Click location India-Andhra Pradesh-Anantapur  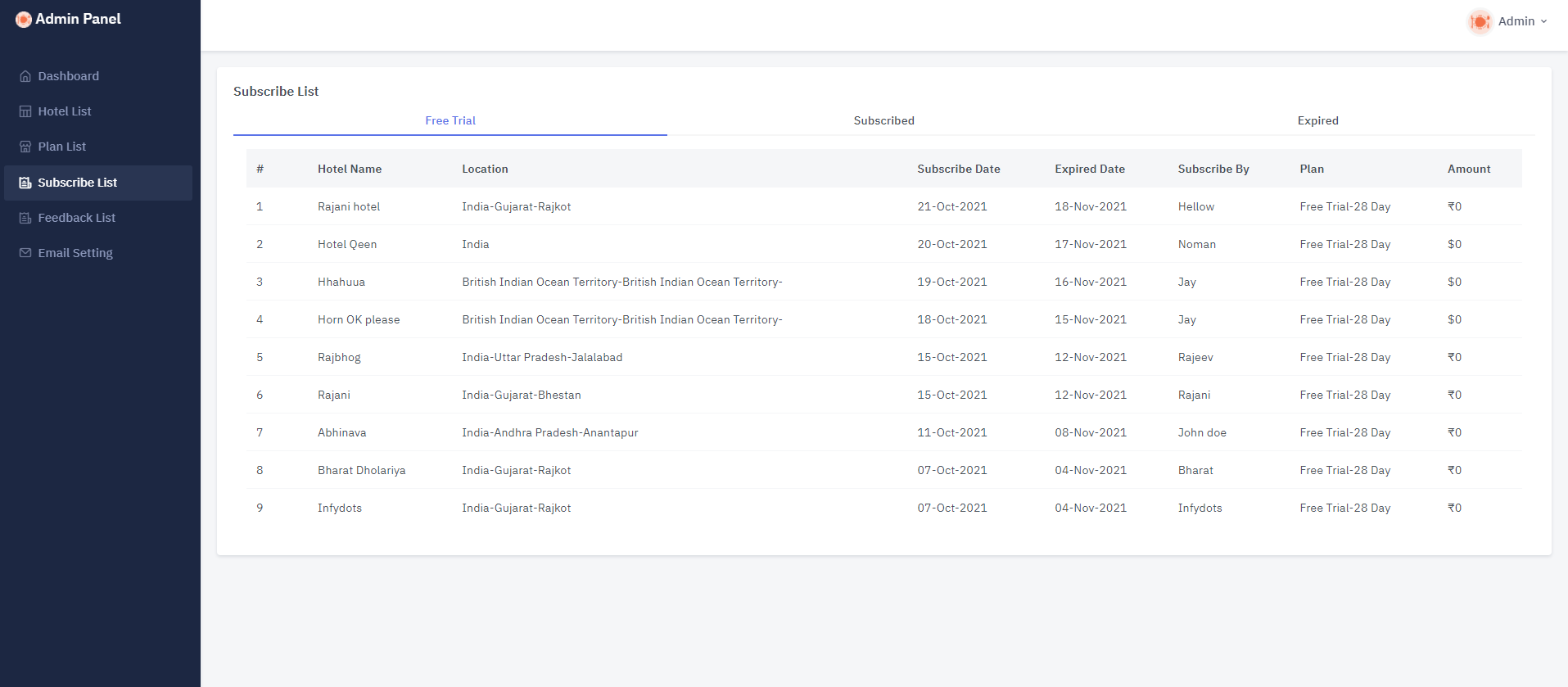tap(550, 432)
